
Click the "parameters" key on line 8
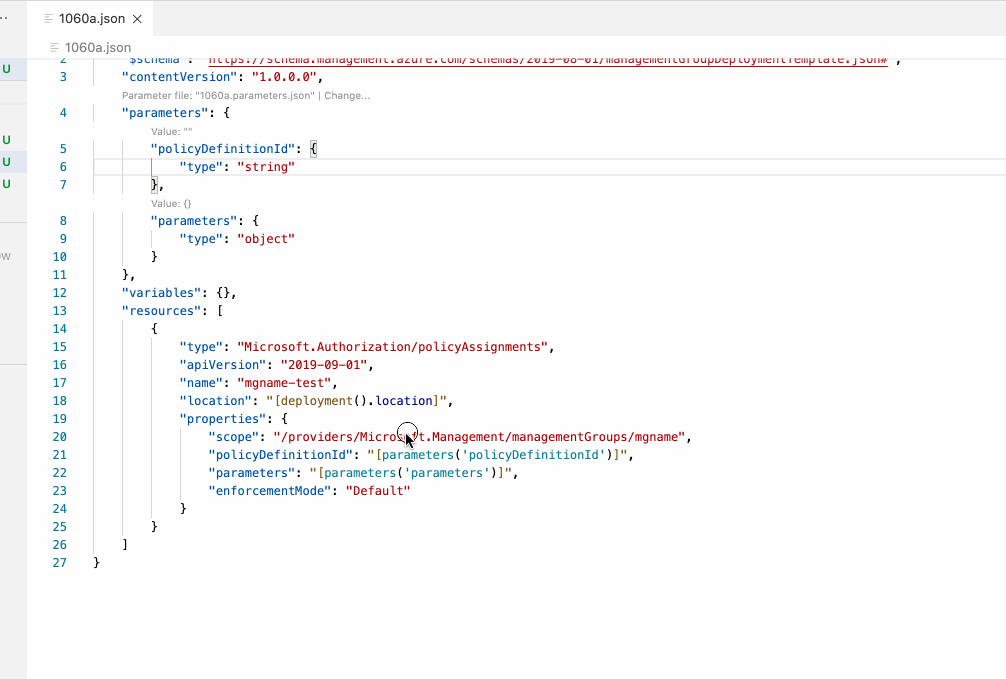point(194,221)
